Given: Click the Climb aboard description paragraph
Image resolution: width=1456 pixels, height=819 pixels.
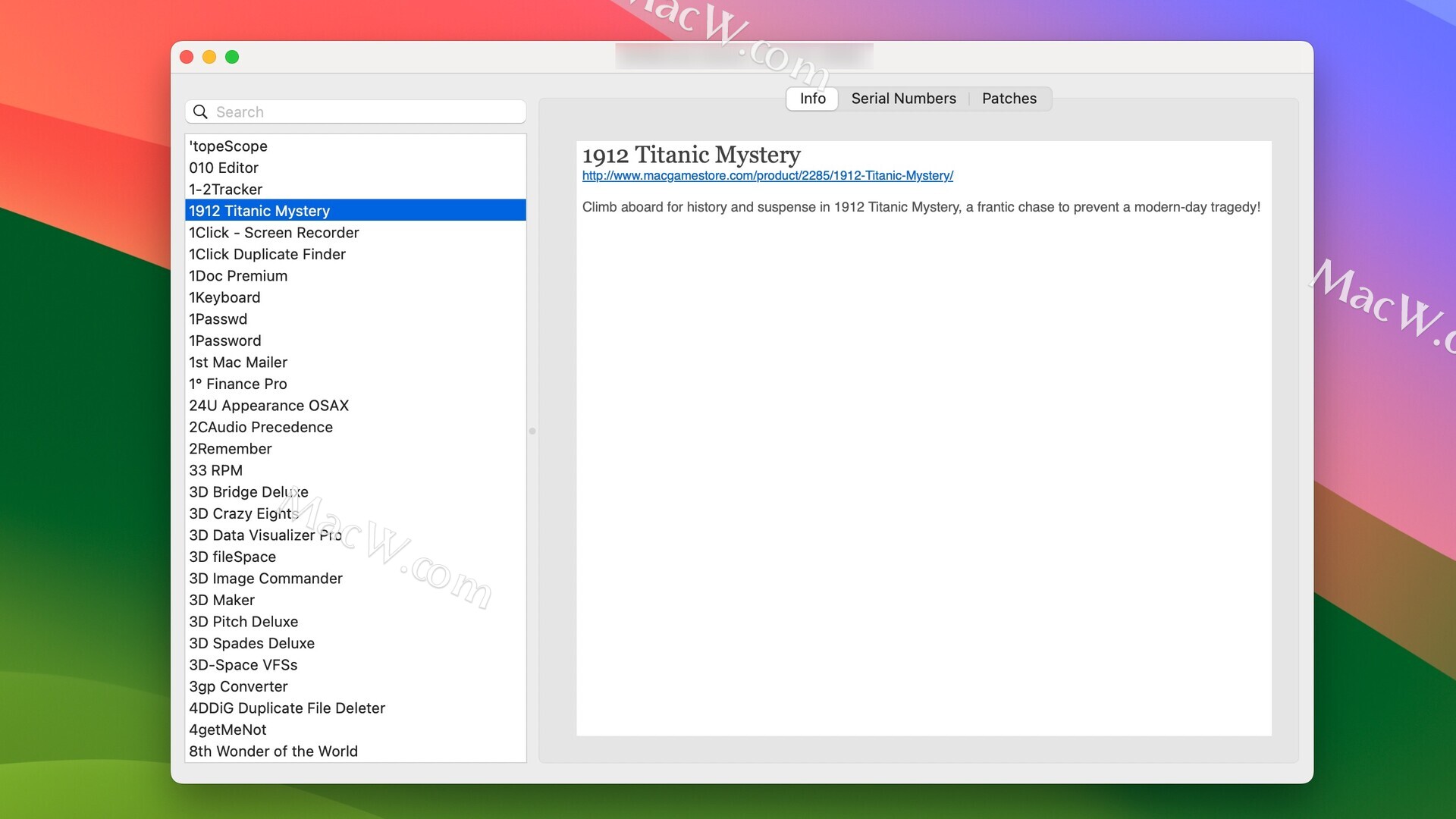Looking at the screenshot, I should coord(921,207).
